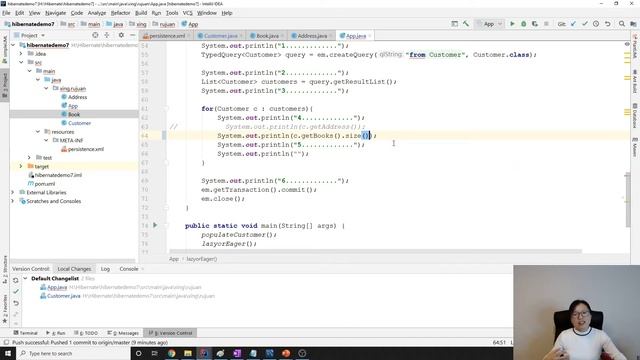Expand the target folder
Screen dimensions: 640x360
coord(21,166)
